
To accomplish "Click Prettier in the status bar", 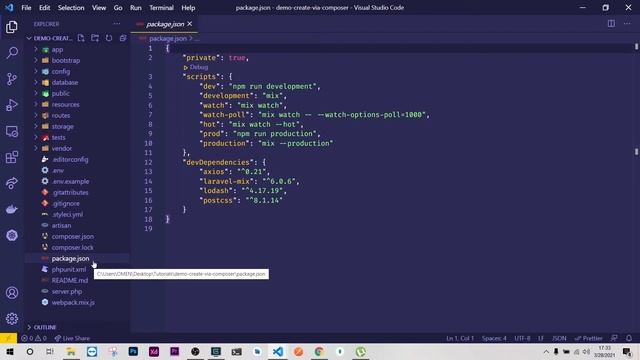I will (x=588, y=338).
